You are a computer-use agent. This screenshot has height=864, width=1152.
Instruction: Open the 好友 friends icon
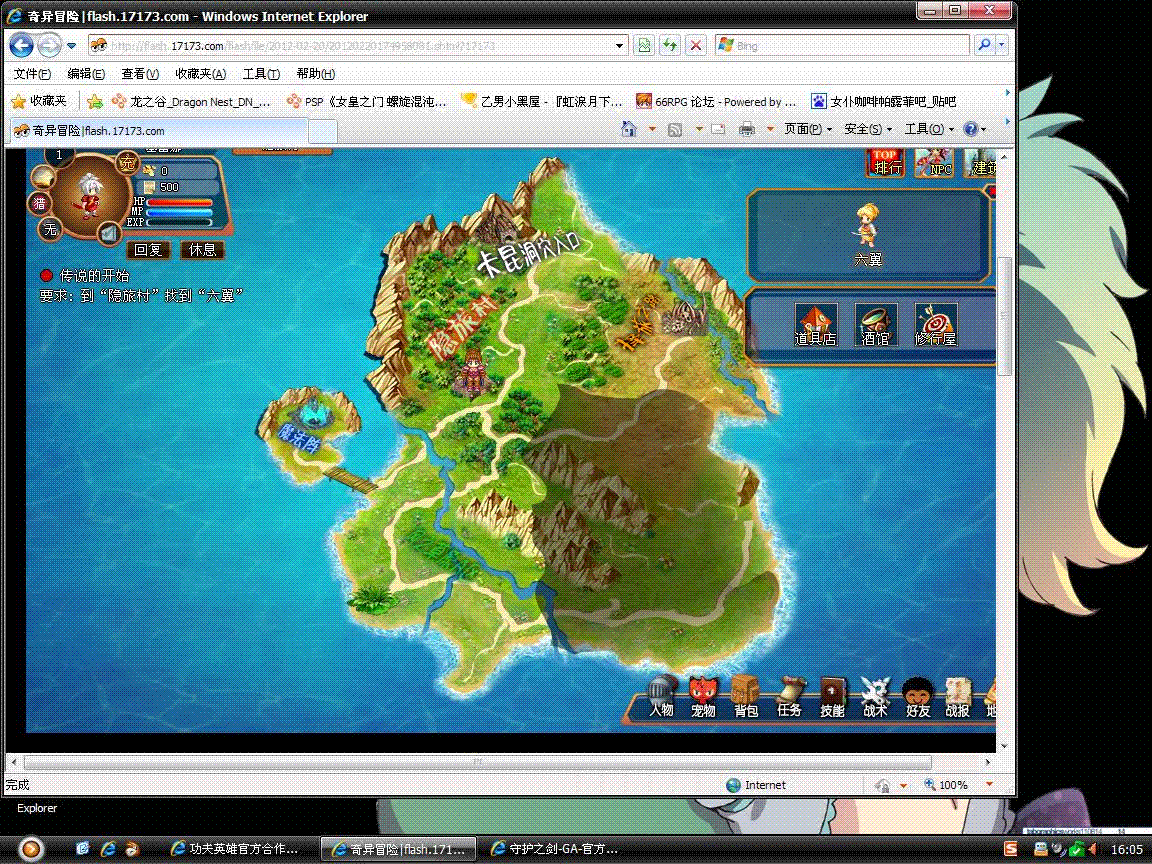[x=918, y=697]
